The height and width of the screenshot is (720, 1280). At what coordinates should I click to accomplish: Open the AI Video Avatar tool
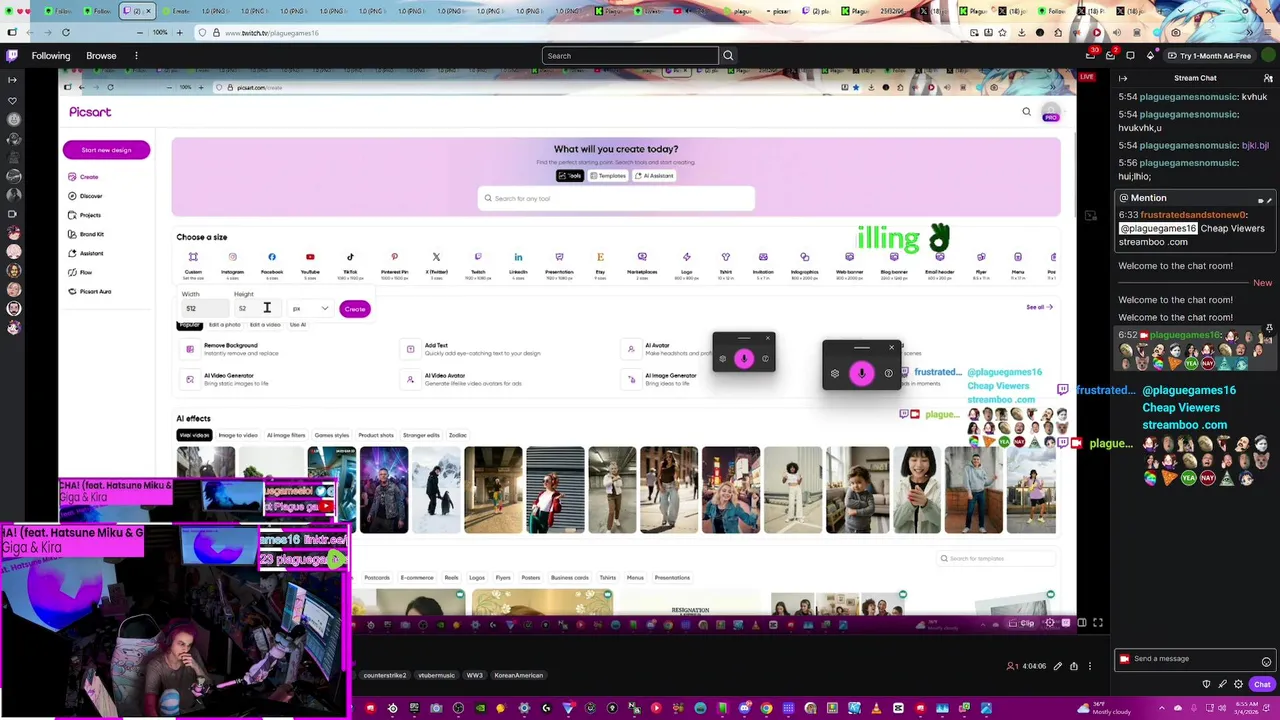coord(462,379)
